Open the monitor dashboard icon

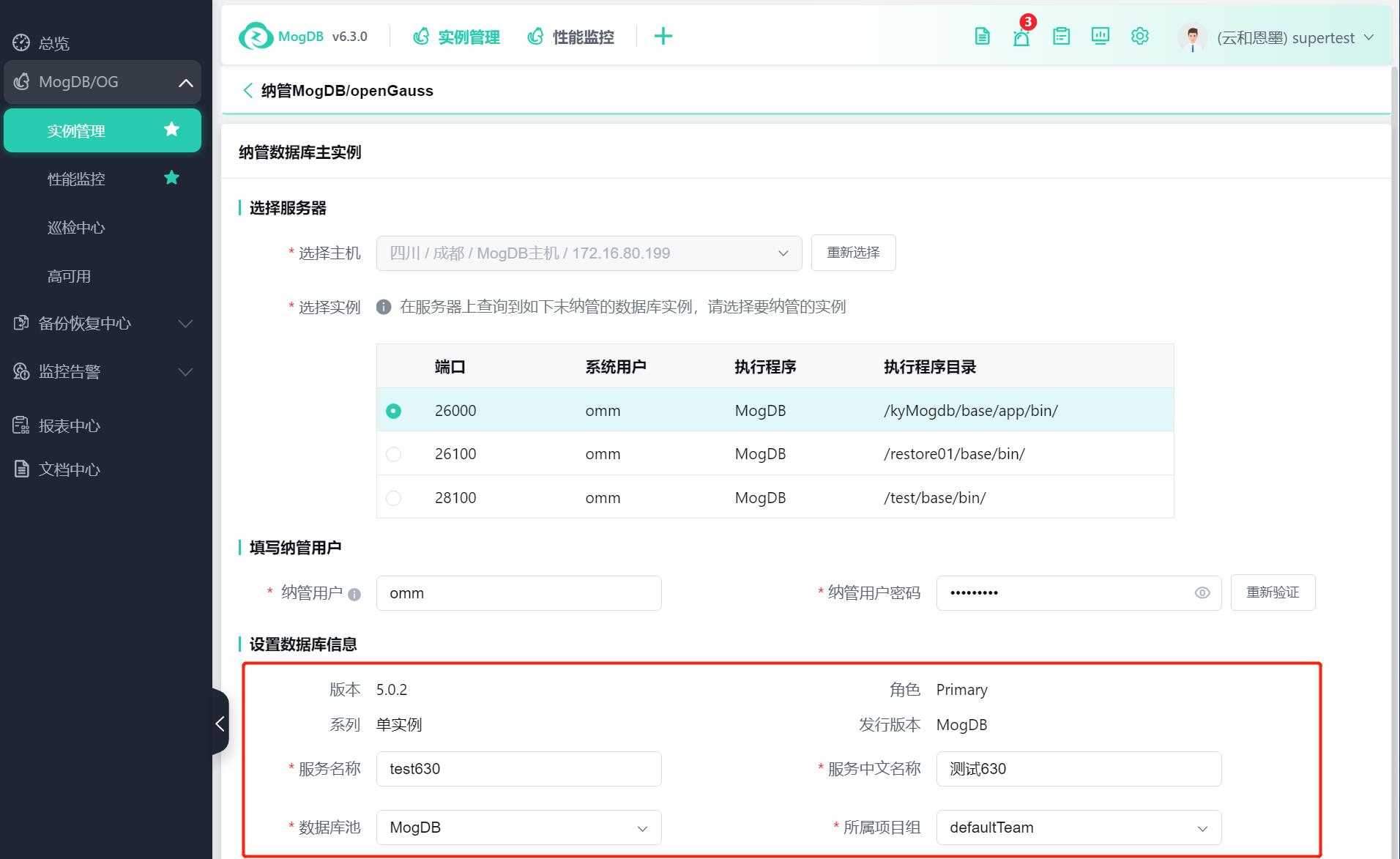tap(1100, 36)
